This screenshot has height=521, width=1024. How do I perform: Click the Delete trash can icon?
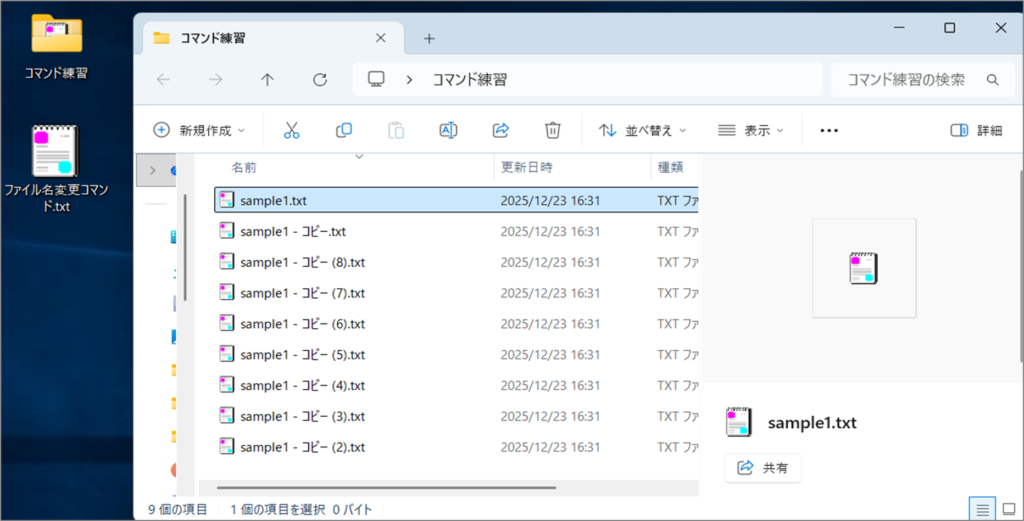point(553,130)
